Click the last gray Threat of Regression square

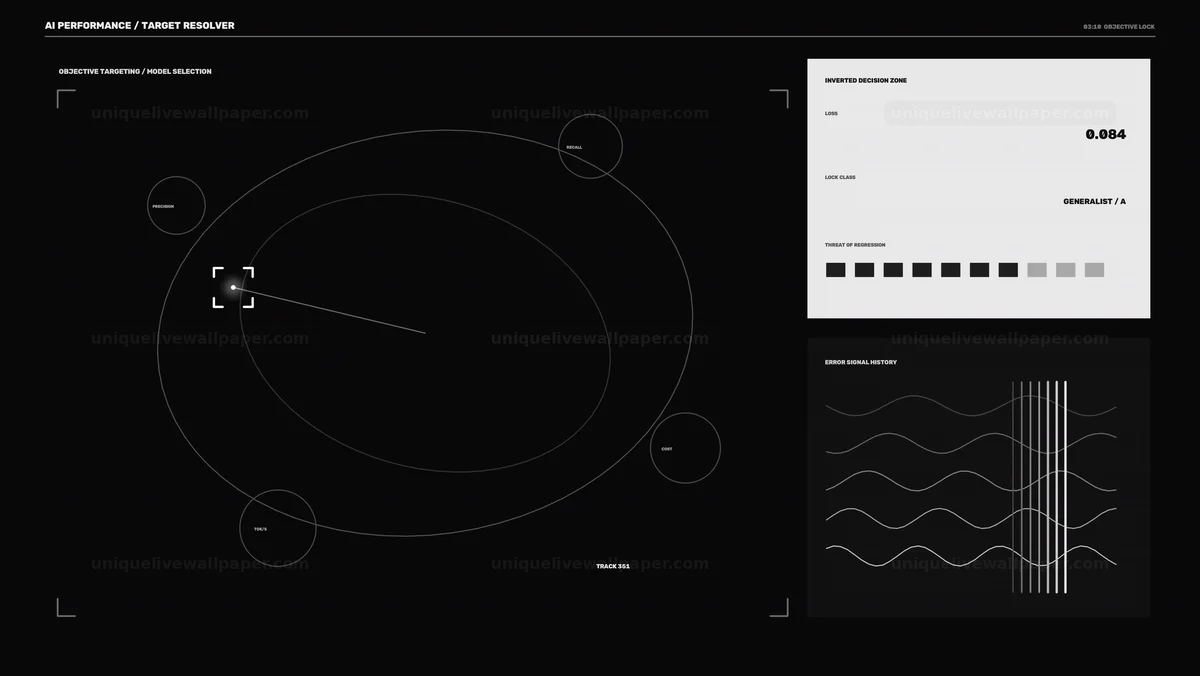[x=1094, y=270]
